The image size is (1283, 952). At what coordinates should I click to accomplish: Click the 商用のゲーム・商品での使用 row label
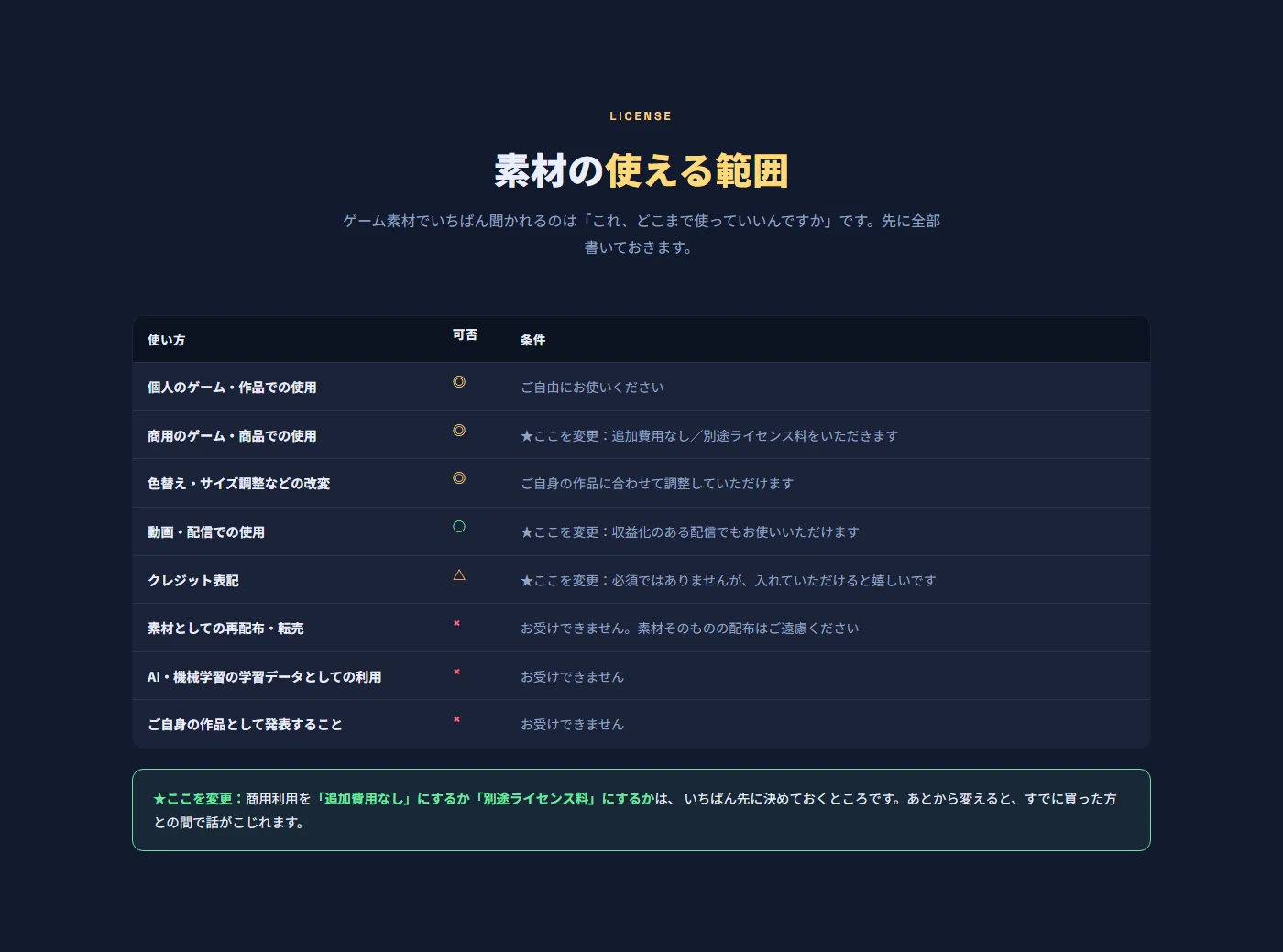(232, 436)
